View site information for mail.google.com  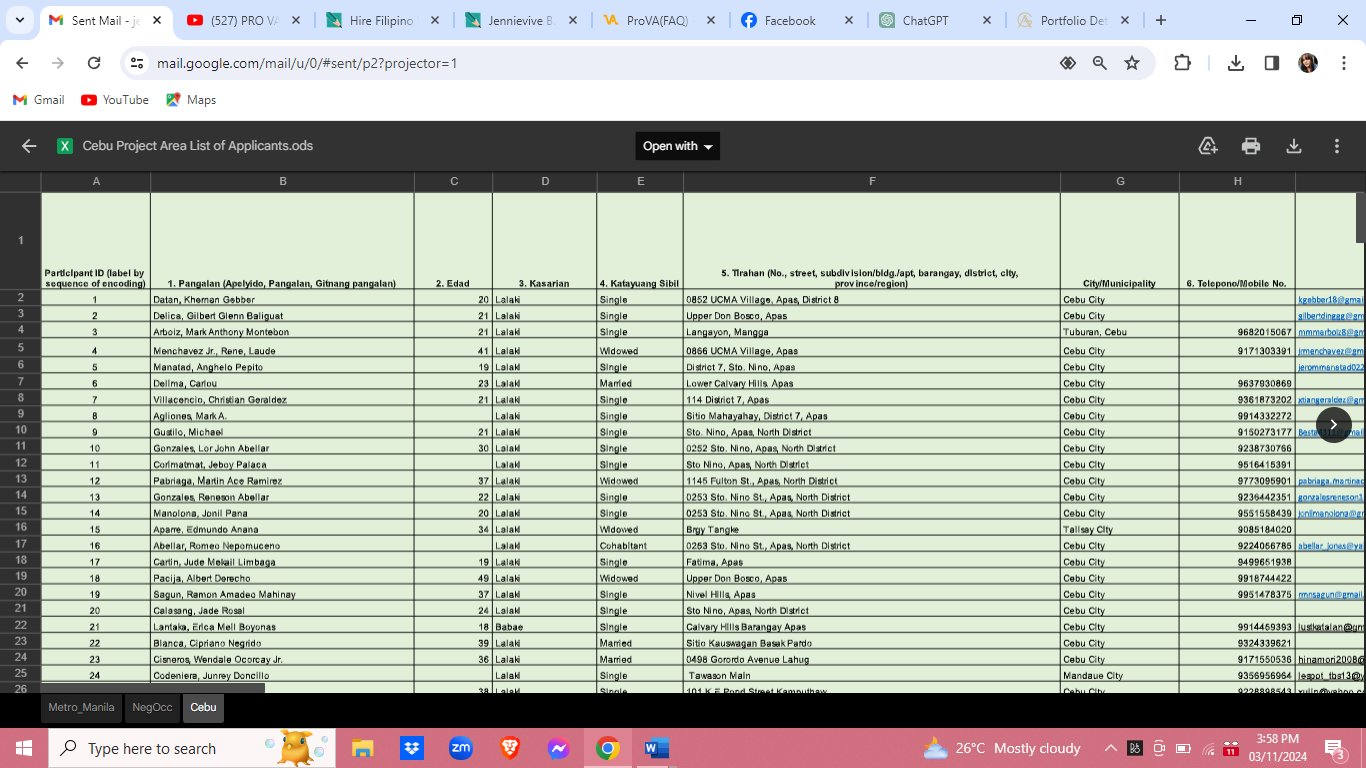click(138, 63)
